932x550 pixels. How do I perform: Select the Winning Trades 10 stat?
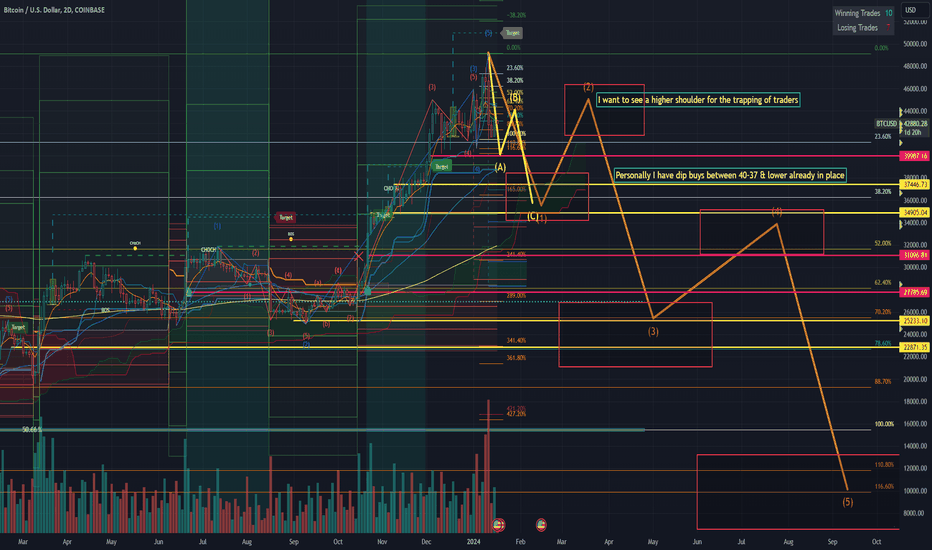863,13
